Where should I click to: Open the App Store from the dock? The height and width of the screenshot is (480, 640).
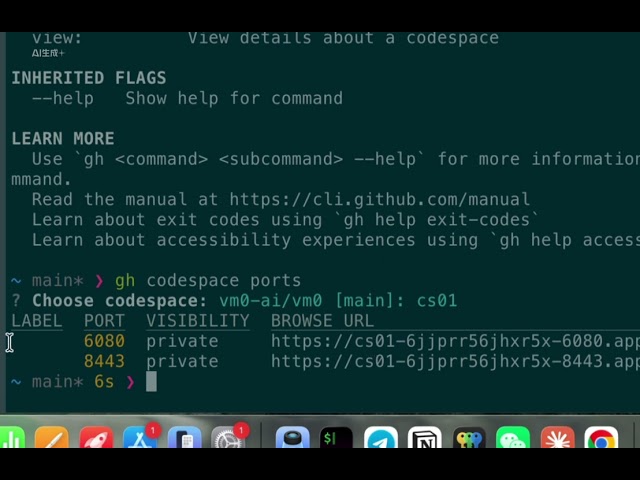point(140,437)
